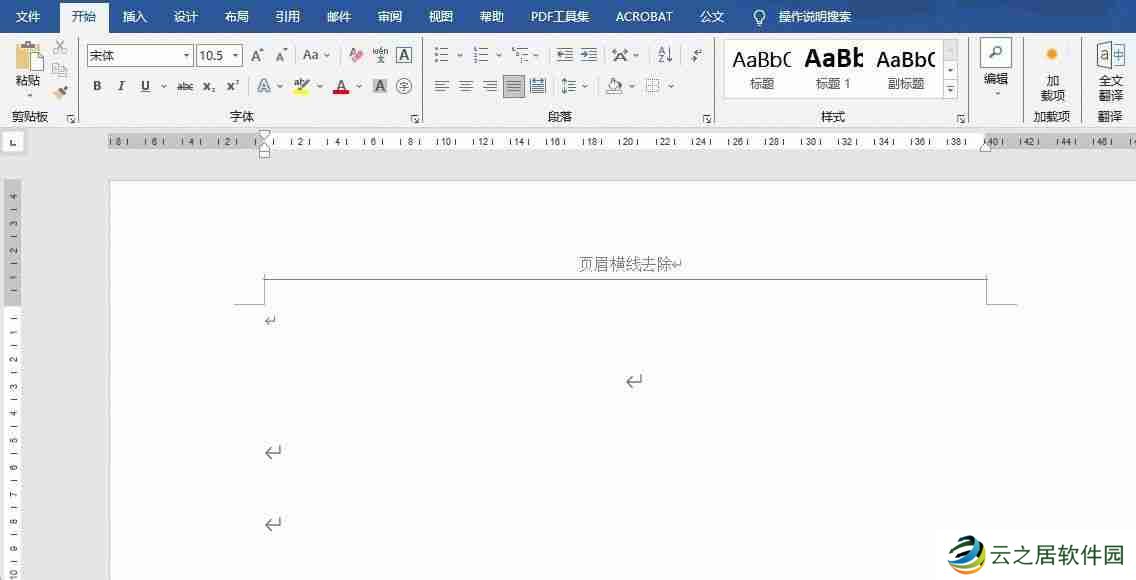Switch to the 插入 ribbon tab

click(134, 16)
